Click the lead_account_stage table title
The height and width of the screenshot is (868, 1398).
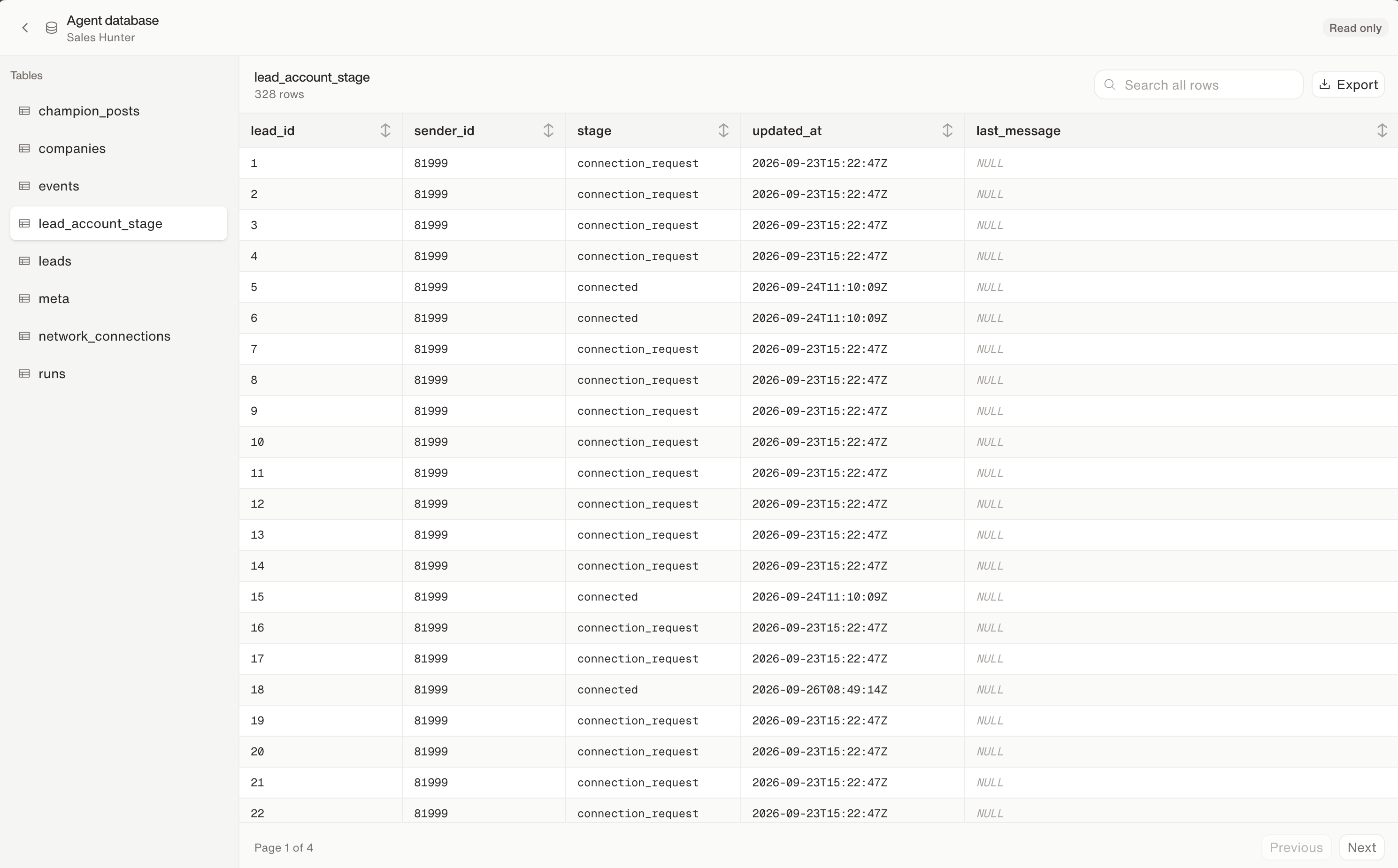312,77
